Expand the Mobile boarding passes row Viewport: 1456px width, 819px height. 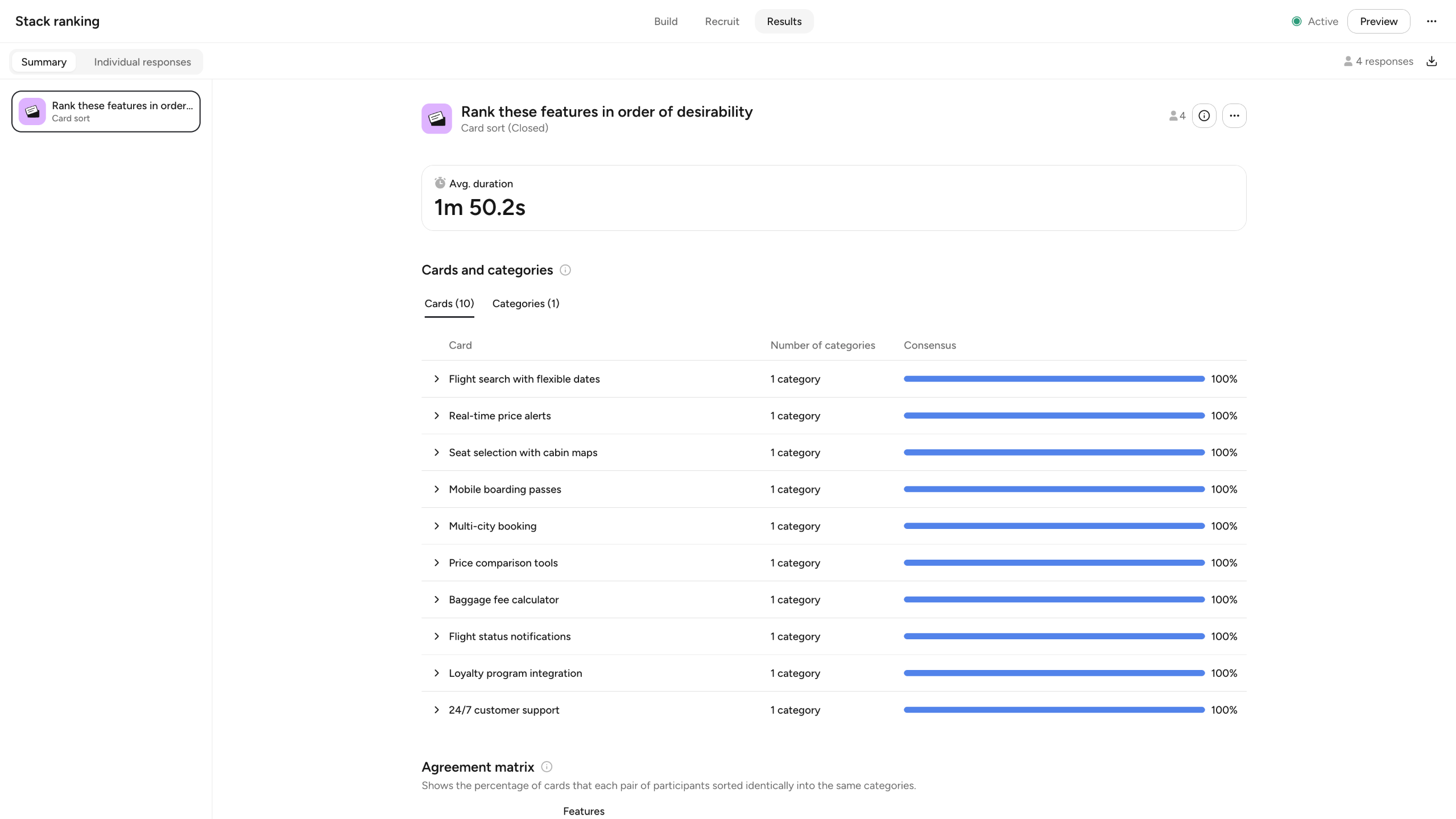(x=436, y=489)
